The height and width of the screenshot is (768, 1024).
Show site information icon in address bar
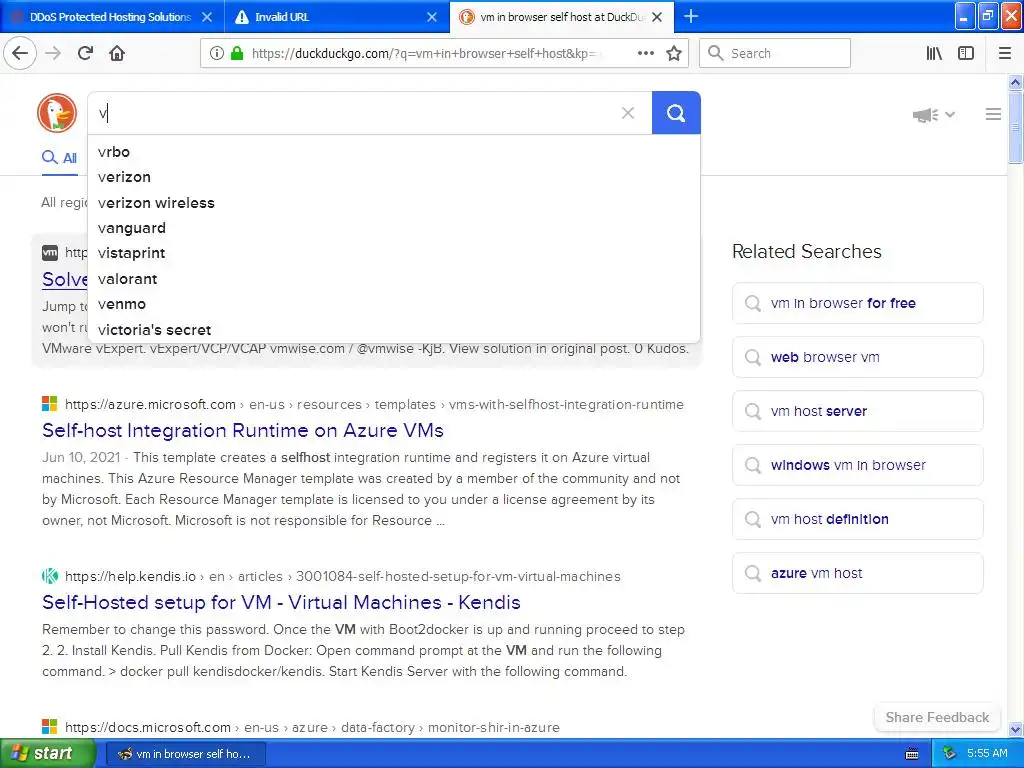(216, 53)
